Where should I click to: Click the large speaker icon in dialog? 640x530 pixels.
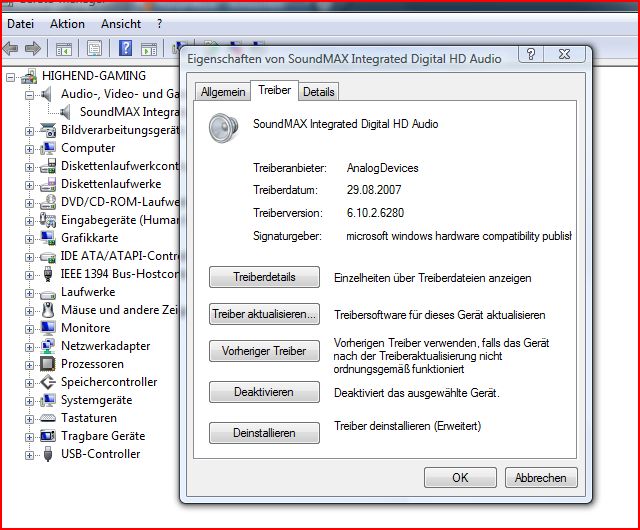tap(223, 127)
